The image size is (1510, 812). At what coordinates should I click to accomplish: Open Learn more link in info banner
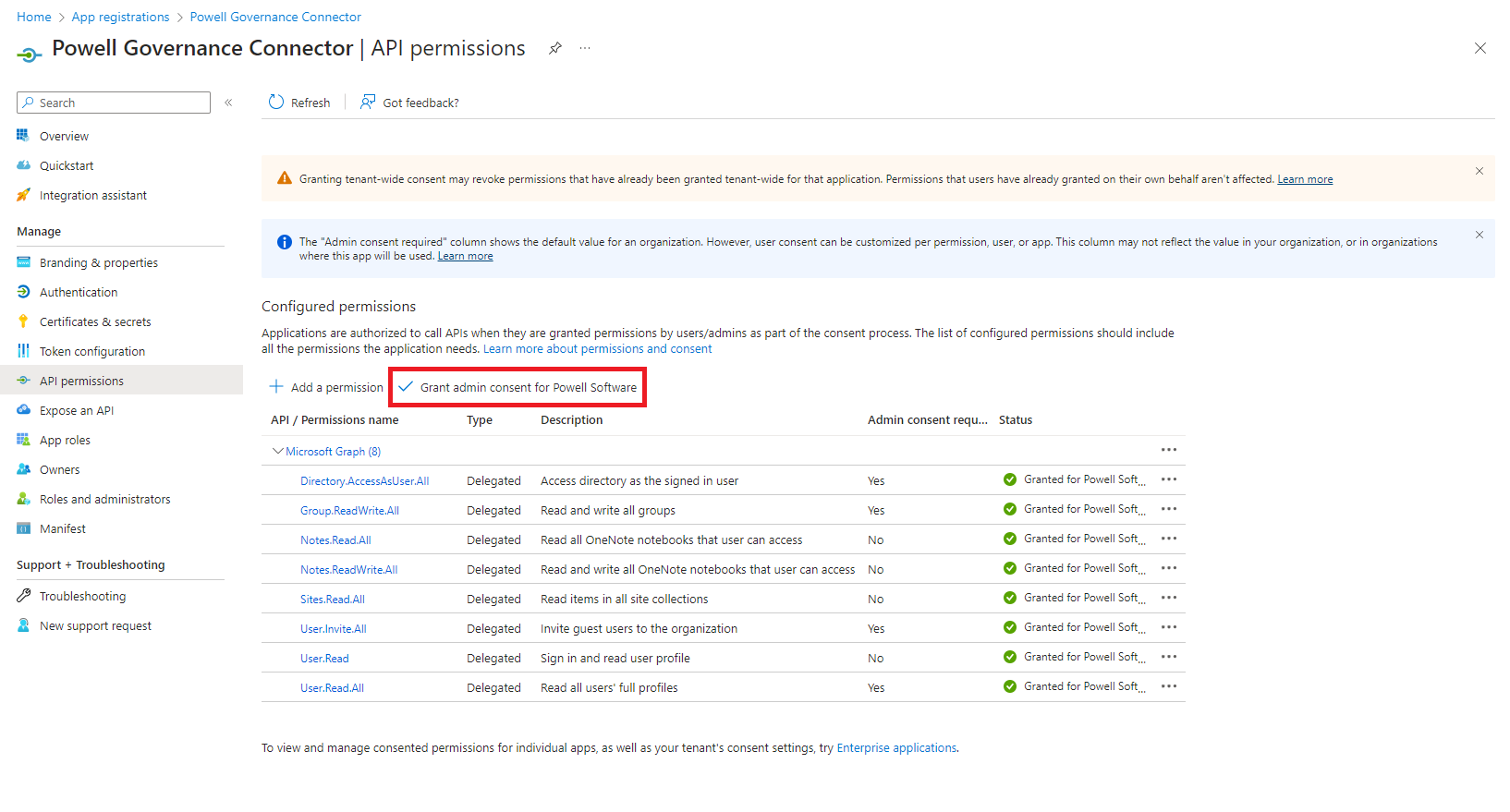coord(465,256)
